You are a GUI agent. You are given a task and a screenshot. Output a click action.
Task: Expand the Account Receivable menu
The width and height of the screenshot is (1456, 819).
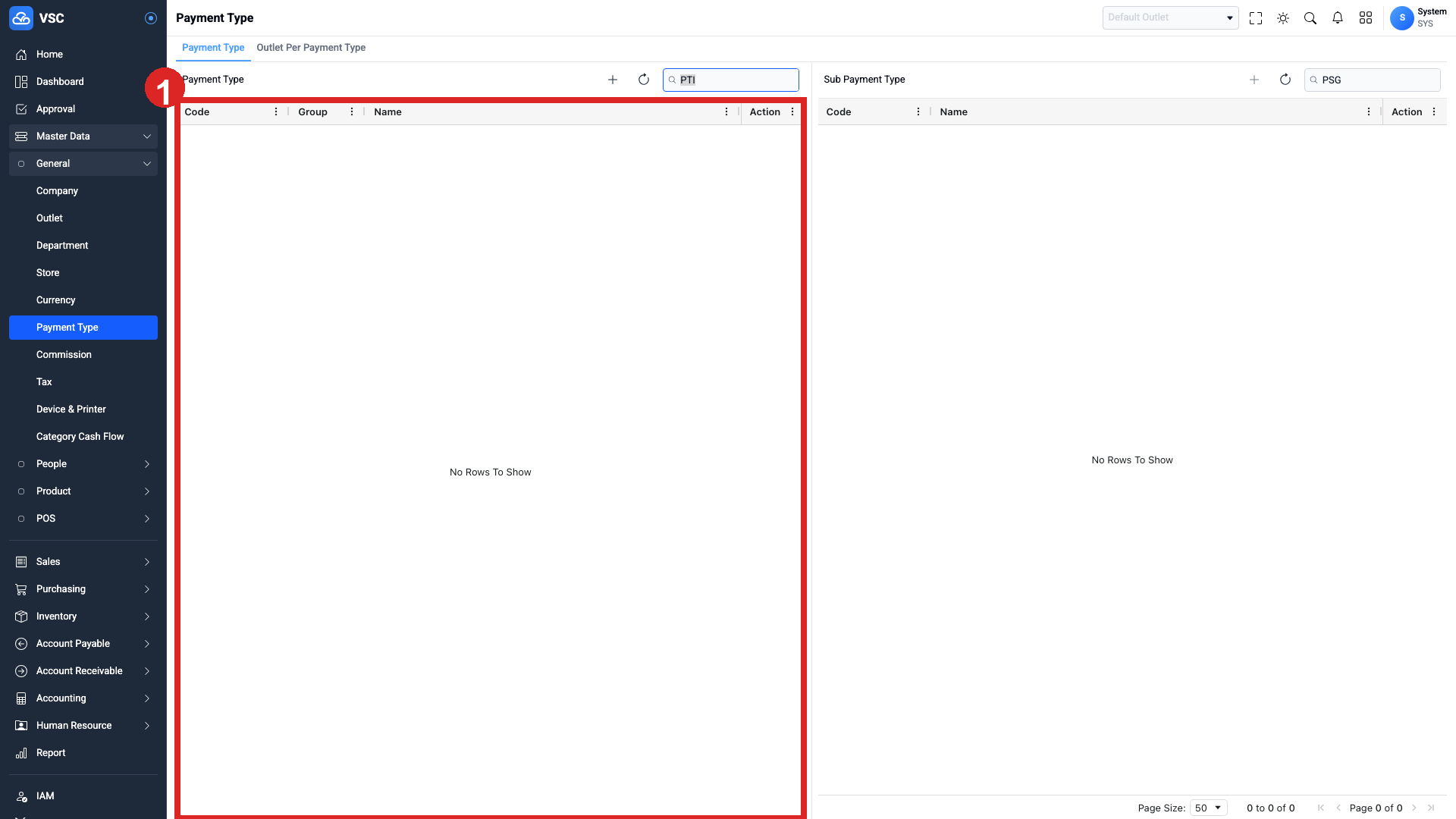pos(83,671)
